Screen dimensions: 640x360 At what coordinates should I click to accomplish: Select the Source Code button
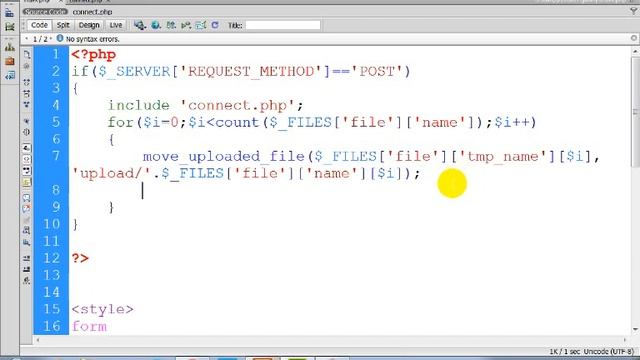[x=45, y=12]
